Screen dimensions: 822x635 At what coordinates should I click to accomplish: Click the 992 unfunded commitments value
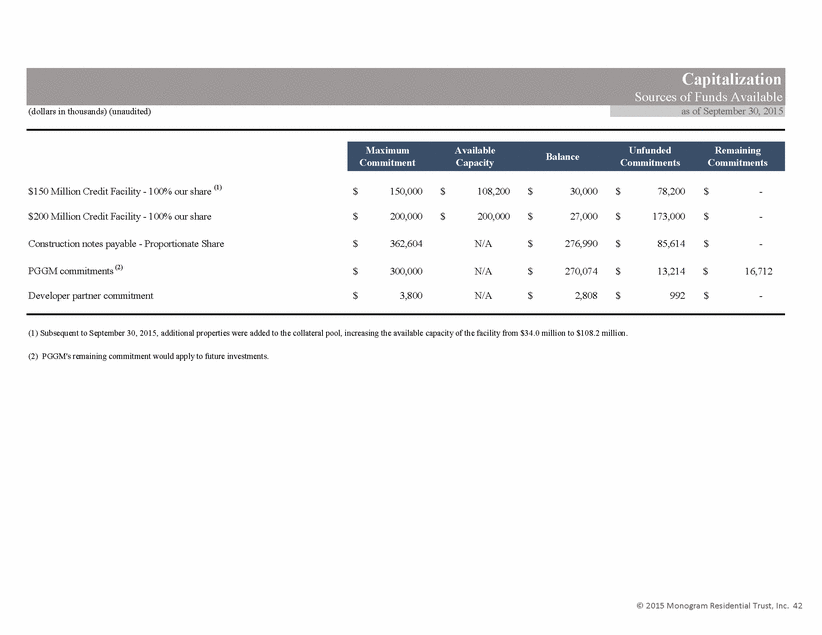click(x=677, y=296)
